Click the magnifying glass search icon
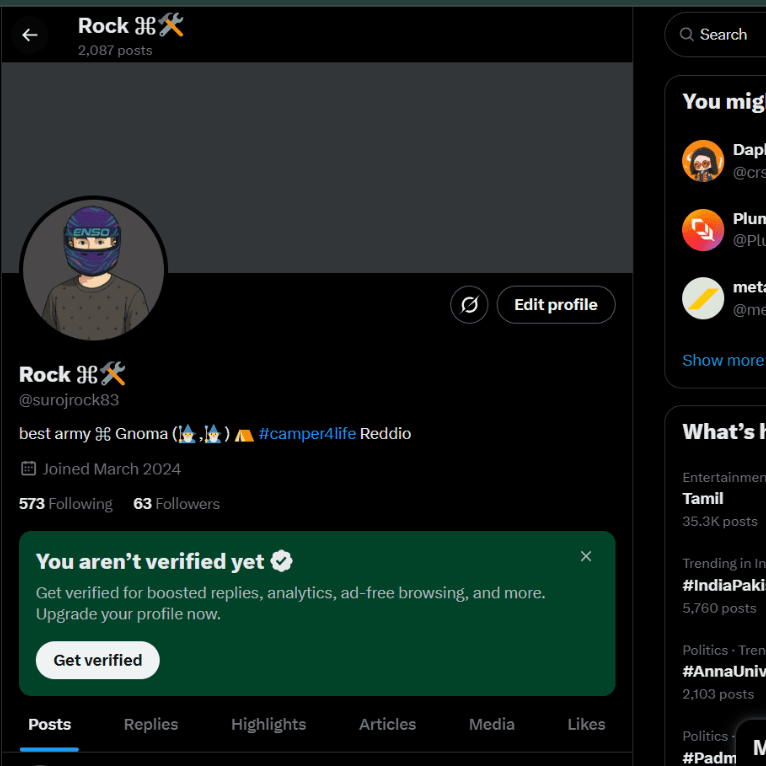Screen dimensions: 766x766 pyautogui.click(x=687, y=34)
